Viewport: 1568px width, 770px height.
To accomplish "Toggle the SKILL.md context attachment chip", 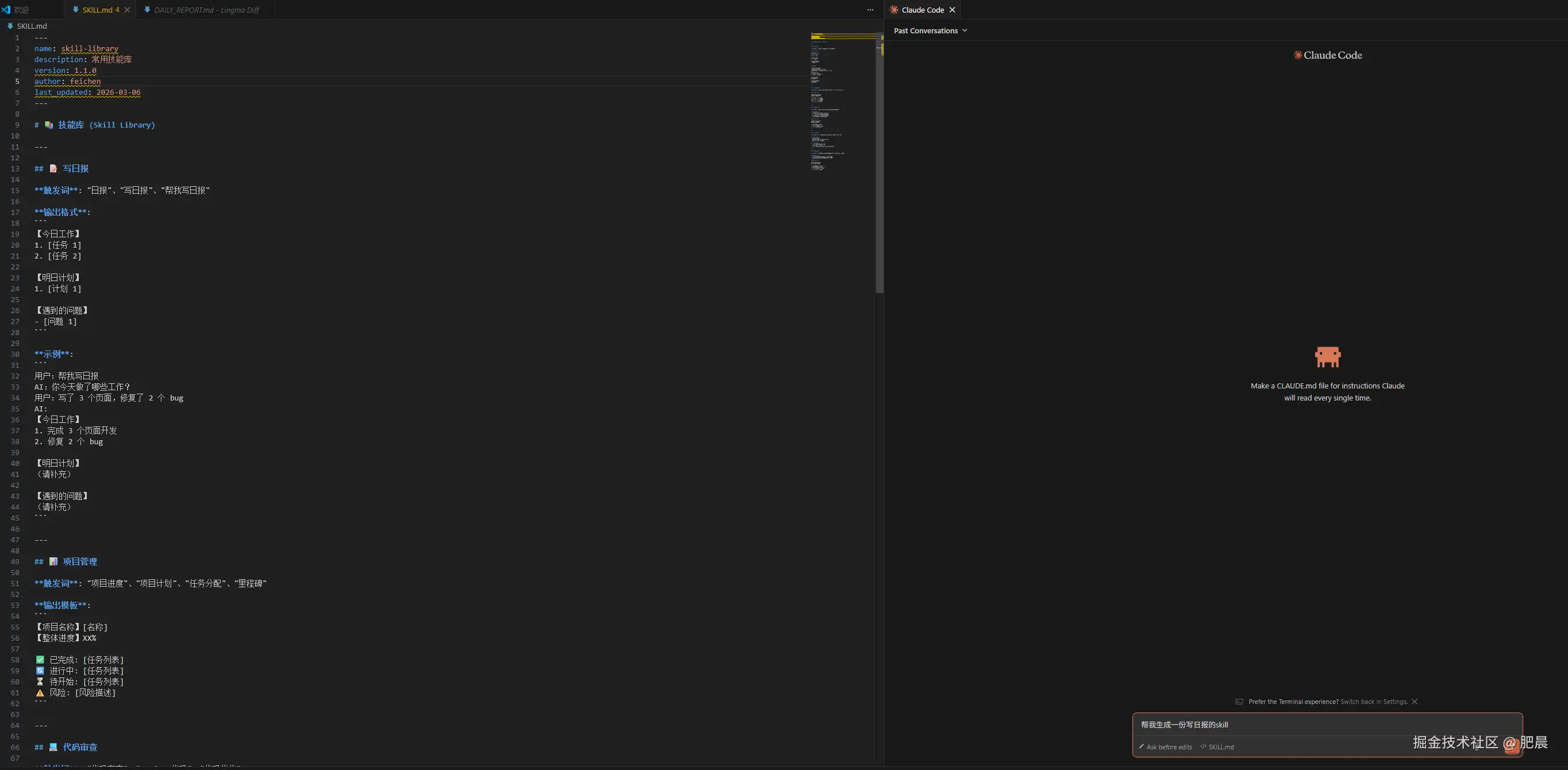I will (1220, 747).
